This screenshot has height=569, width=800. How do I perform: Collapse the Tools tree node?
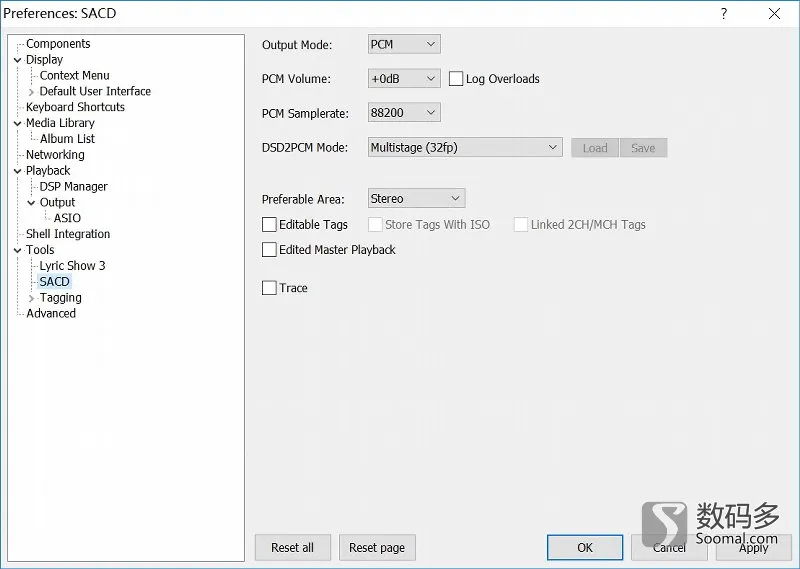point(18,251)
